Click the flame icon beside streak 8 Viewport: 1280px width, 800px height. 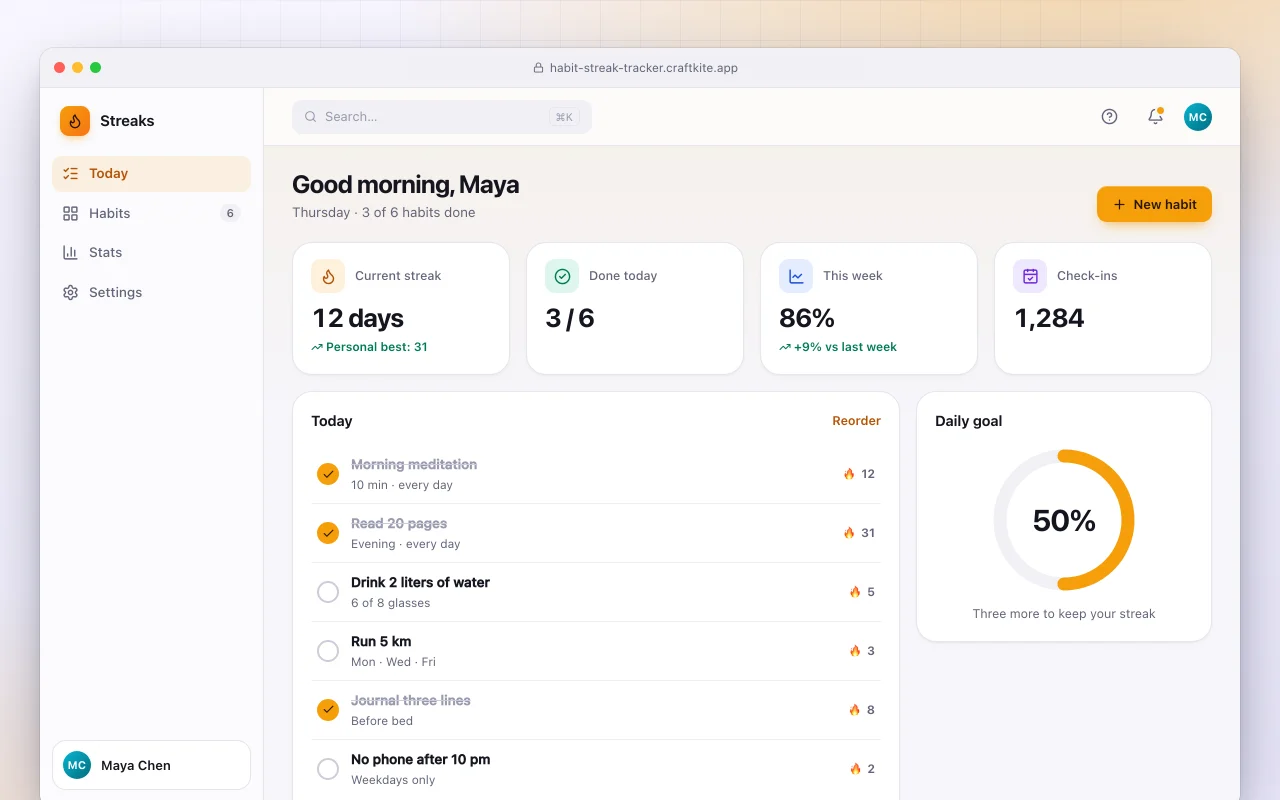[855, 710]
